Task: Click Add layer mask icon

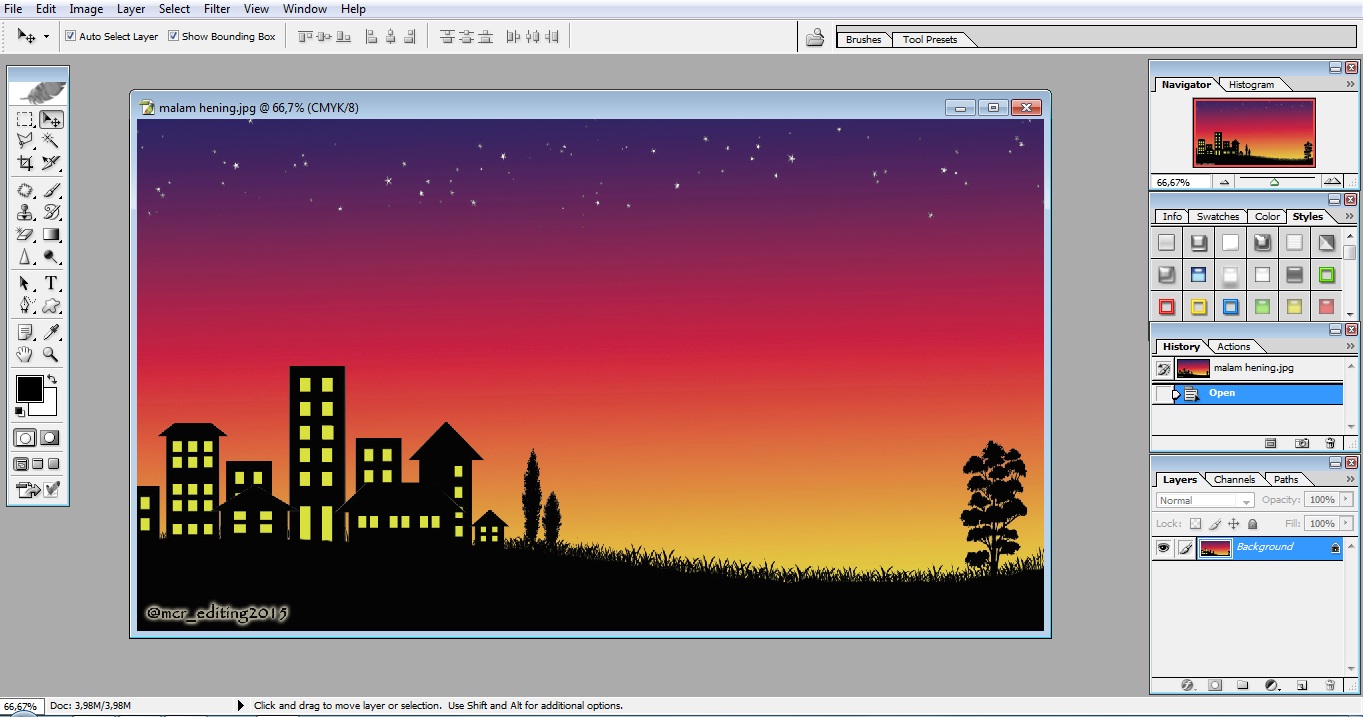Action: pos(1215,685)
